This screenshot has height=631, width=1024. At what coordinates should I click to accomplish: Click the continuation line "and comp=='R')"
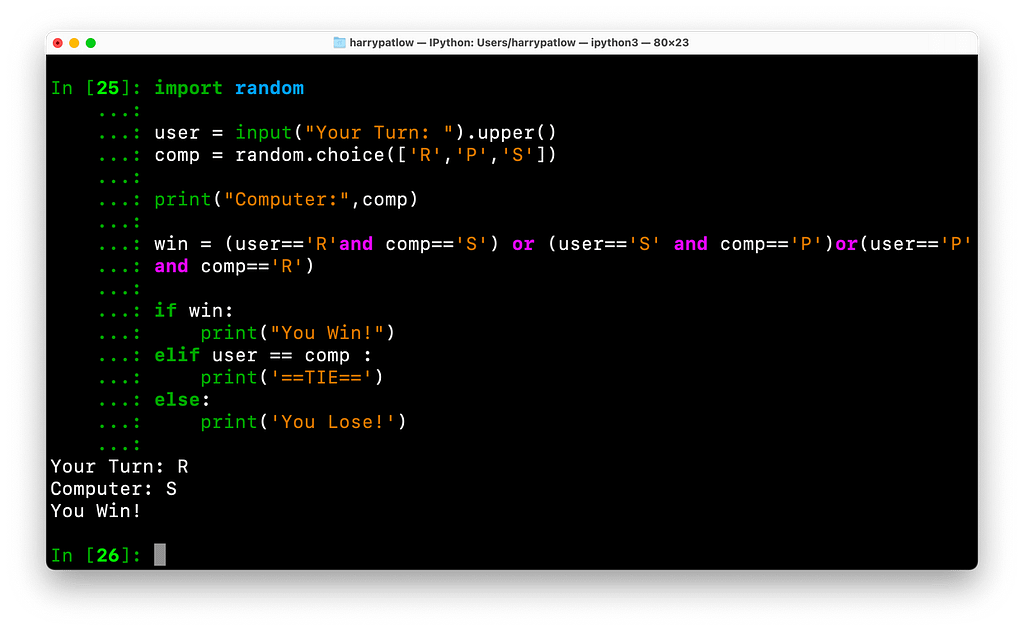tap(234, 266)
